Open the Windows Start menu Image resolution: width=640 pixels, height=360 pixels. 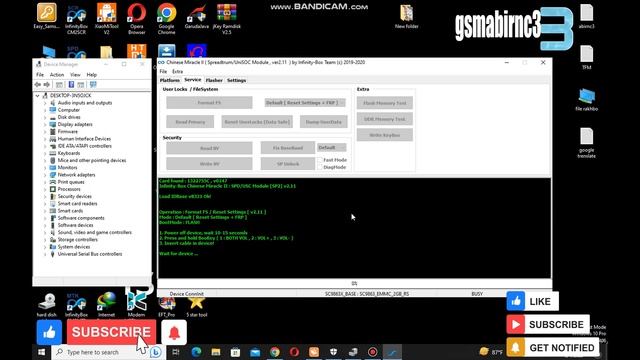pos(42,352)
